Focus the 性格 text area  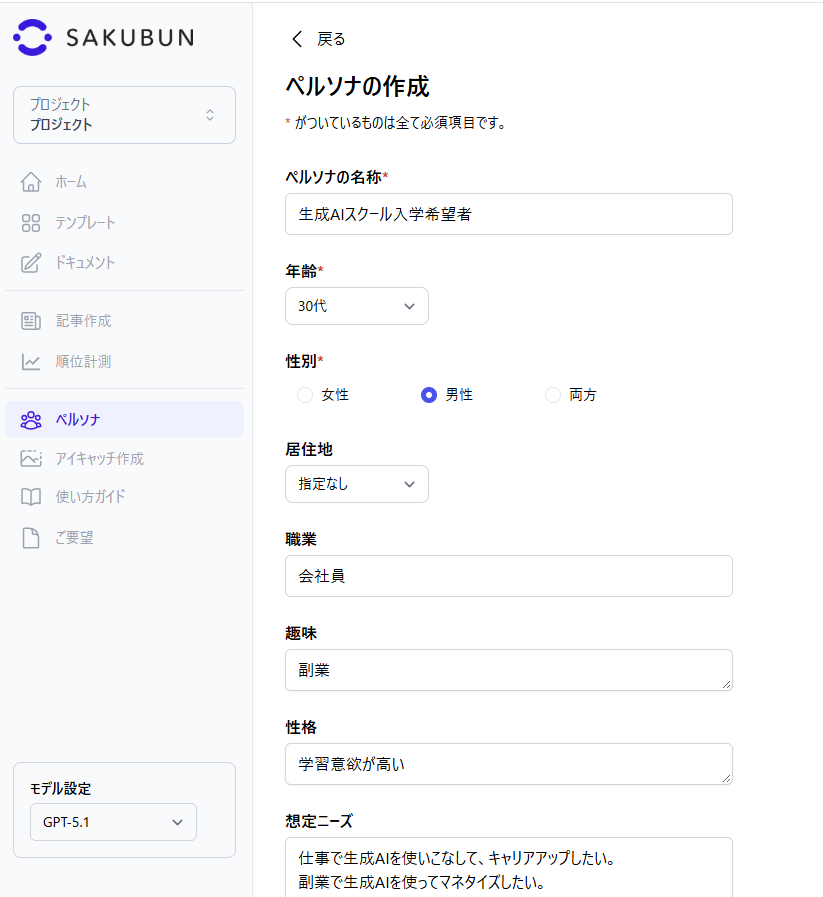(x=509, y=764)
